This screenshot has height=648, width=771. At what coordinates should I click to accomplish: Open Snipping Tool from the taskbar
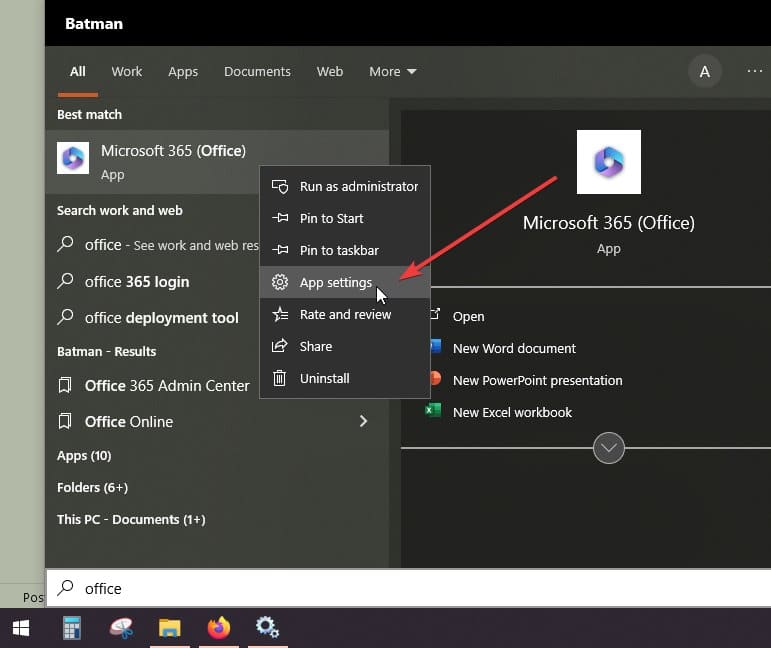[121, 628]
